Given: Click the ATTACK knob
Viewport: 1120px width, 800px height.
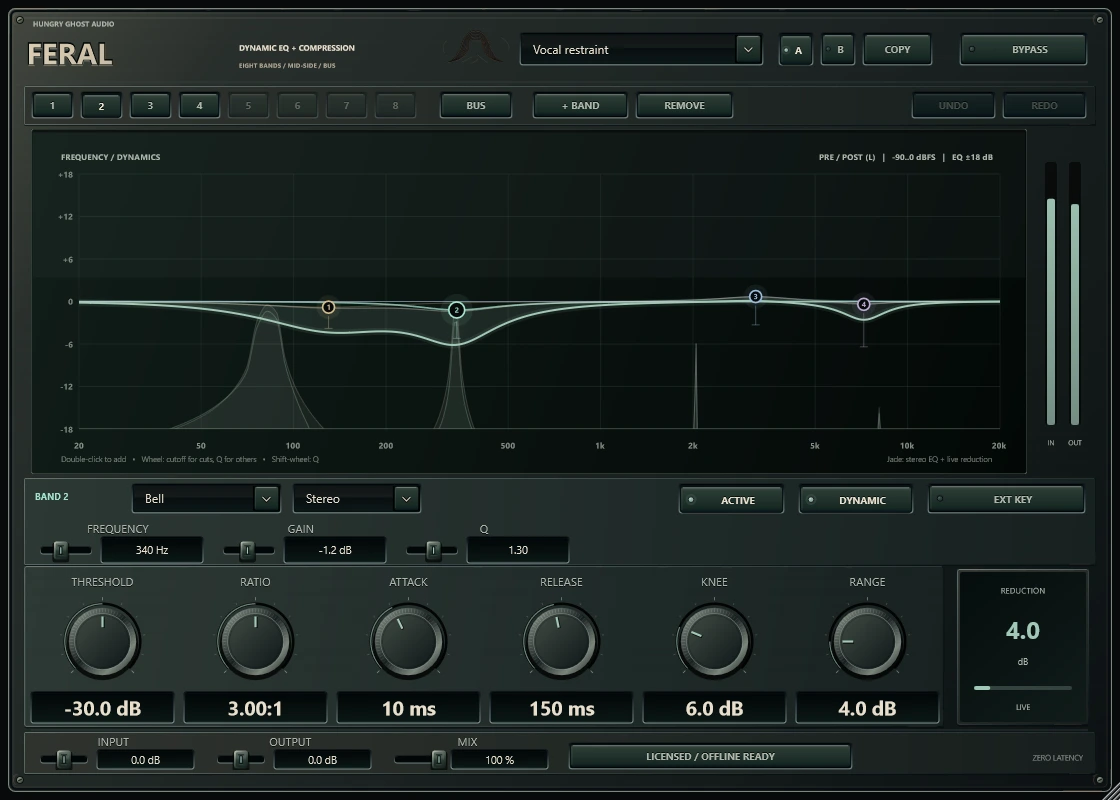Looking at the screenshot, I should coord(408,641).
